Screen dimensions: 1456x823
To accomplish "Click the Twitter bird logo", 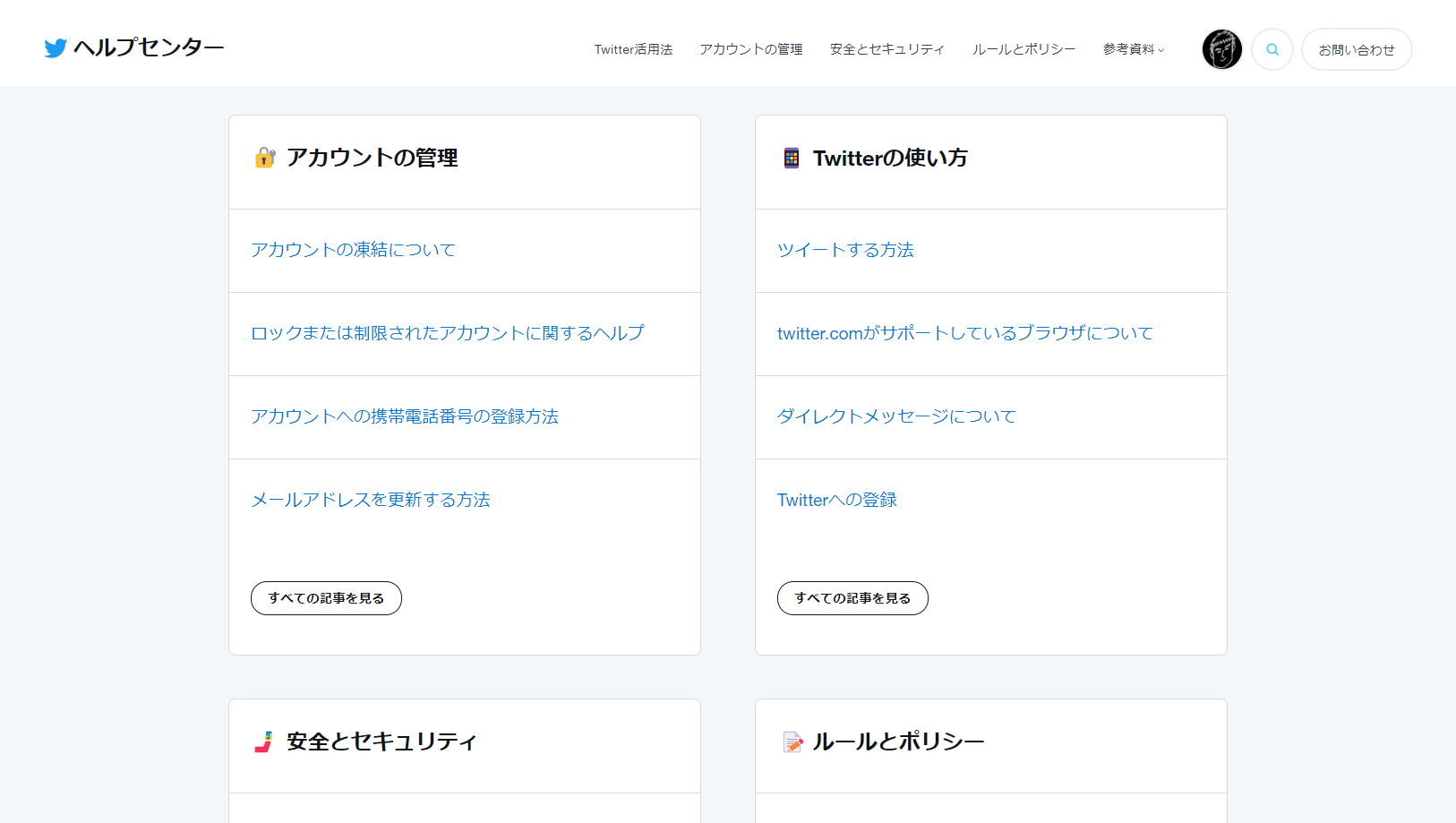I will (56, 48).
